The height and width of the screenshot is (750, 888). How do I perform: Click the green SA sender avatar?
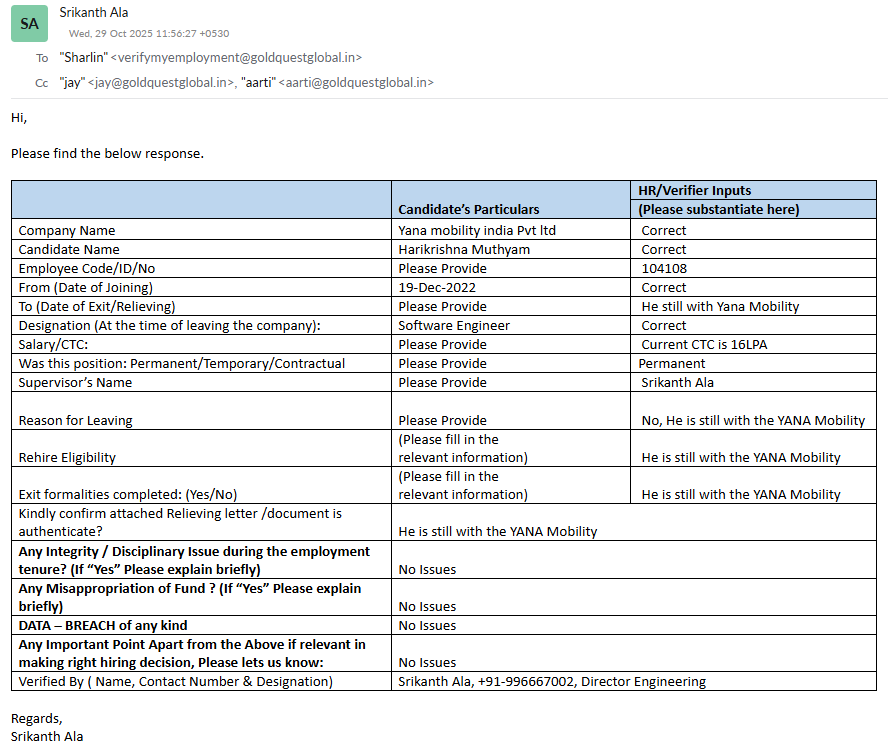[x=29, y=23]
